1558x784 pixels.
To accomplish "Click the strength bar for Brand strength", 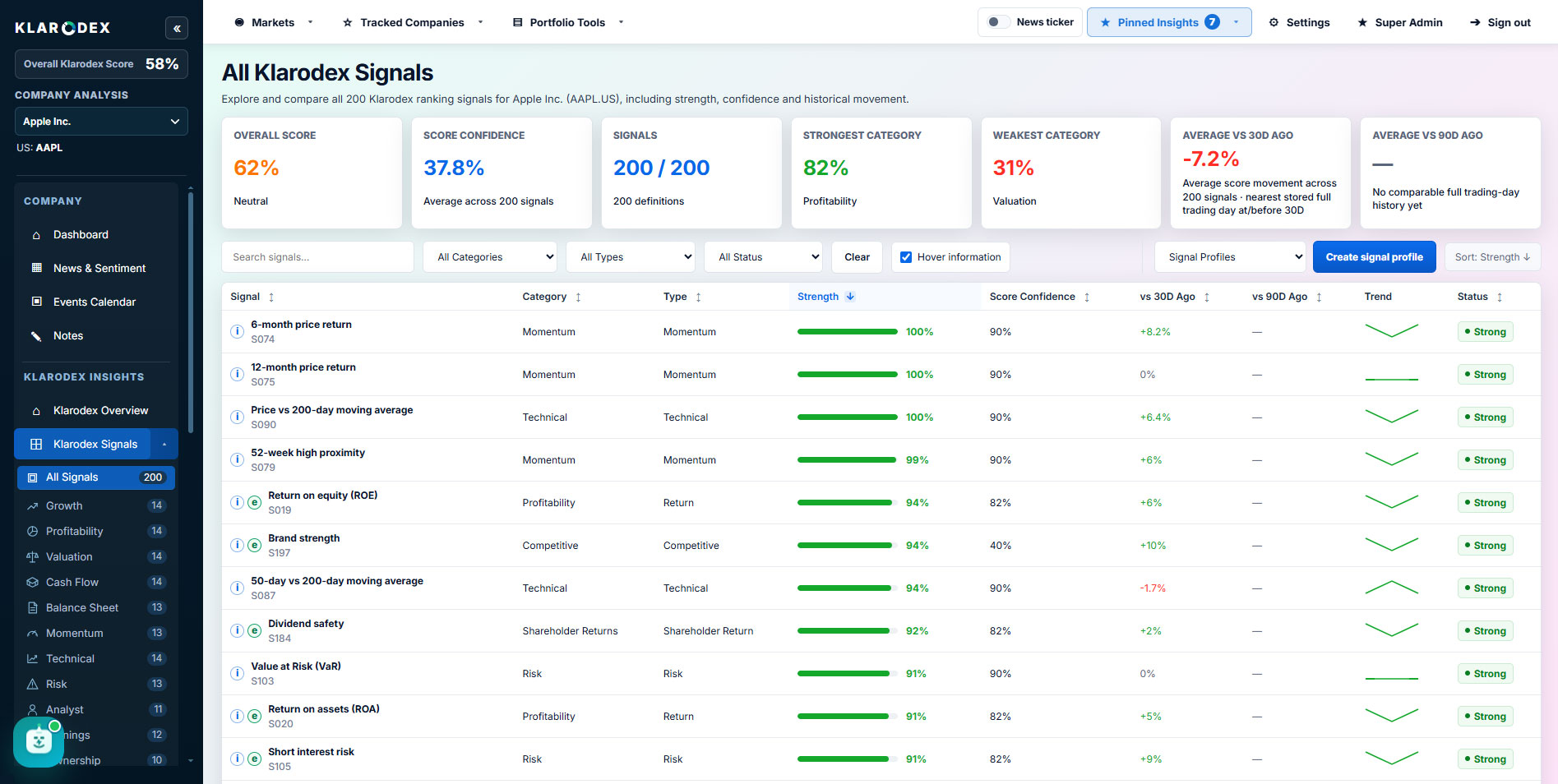I will tap(846, 546).
